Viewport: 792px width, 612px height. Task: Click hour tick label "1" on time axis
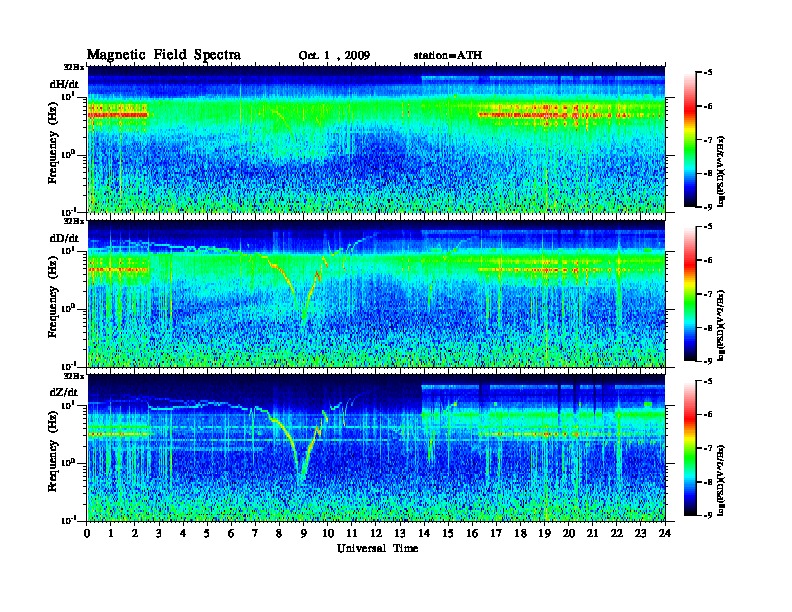pyautogui.click(x=111, y=534)
